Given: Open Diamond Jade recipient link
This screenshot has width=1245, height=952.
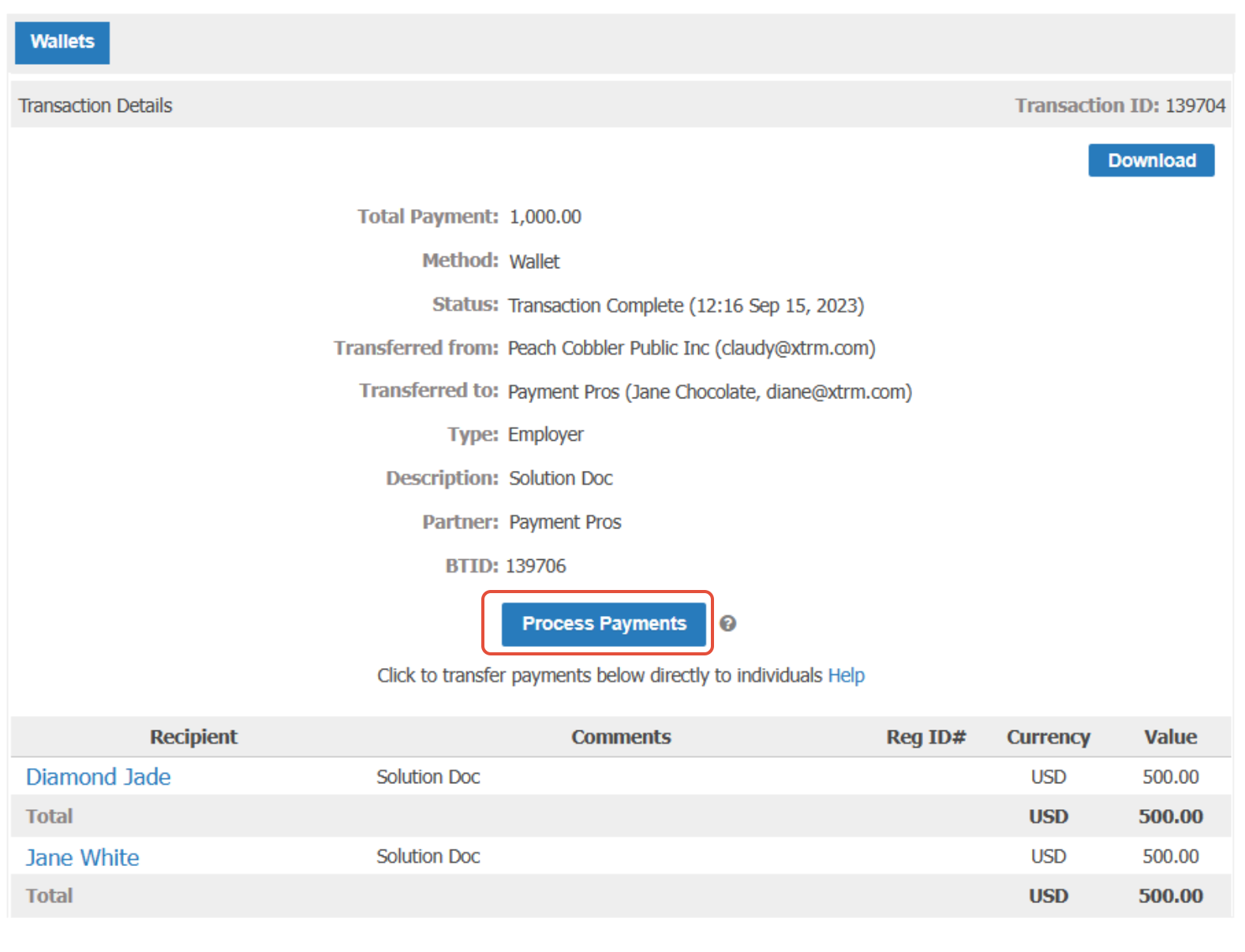Looking at the screenshot, I should [99, 777].
